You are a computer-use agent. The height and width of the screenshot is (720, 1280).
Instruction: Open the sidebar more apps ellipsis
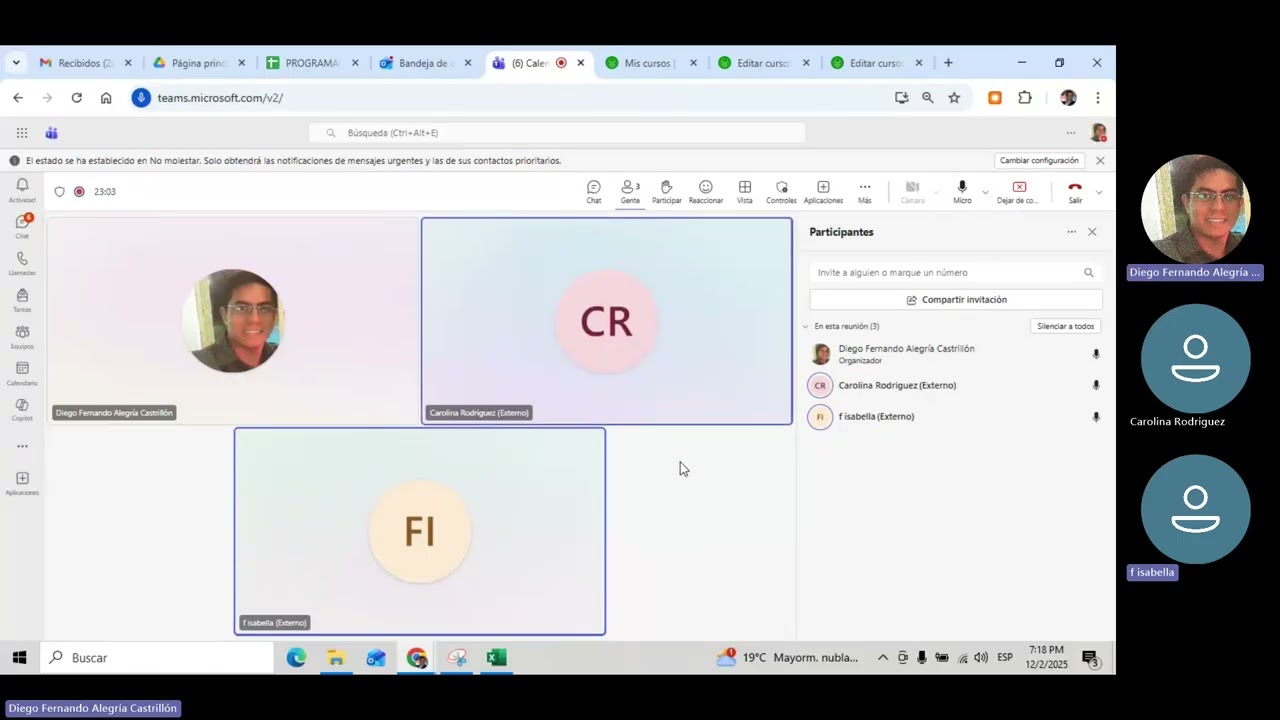point(22,446)
